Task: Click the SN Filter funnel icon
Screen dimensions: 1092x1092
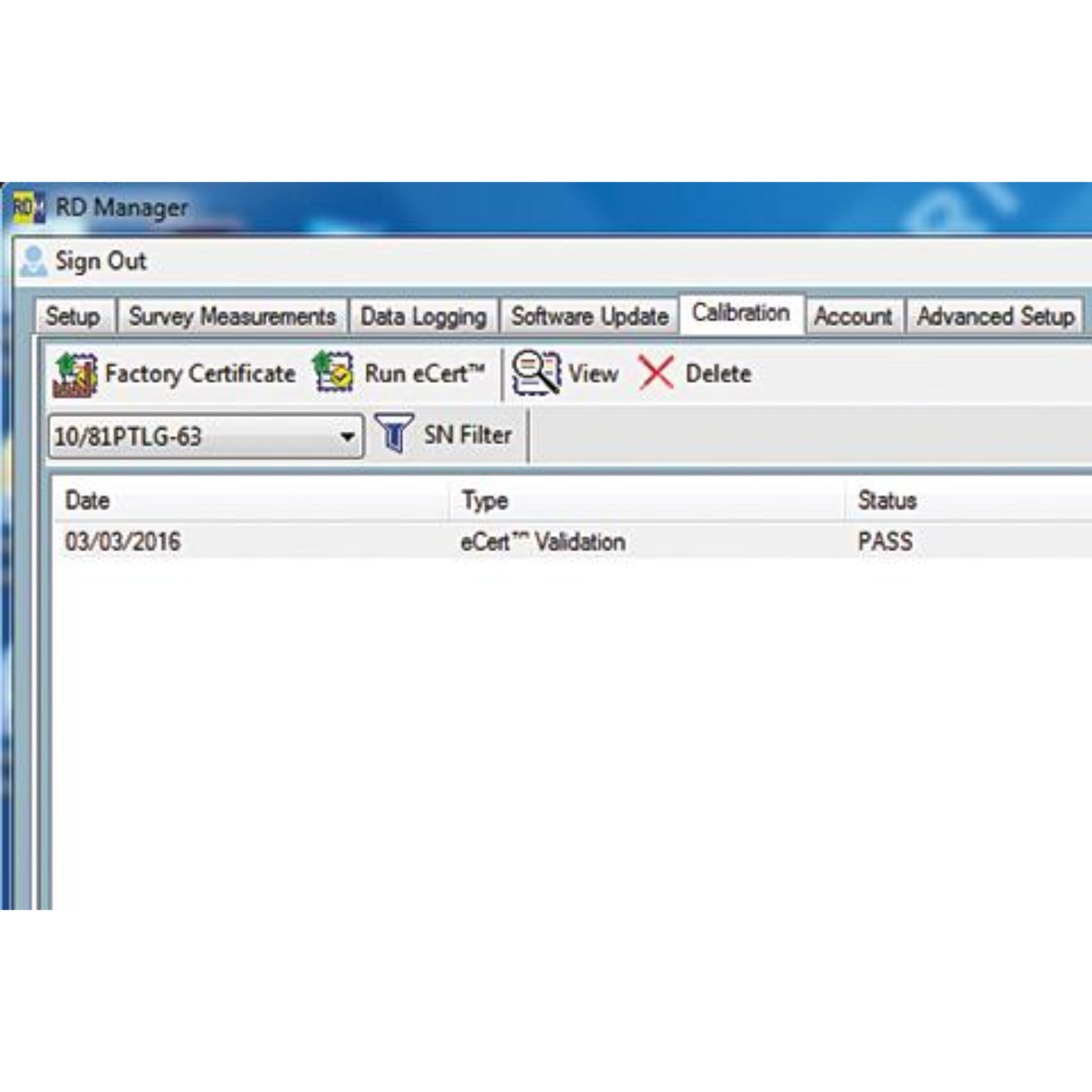Action: (x=394, y=433)
